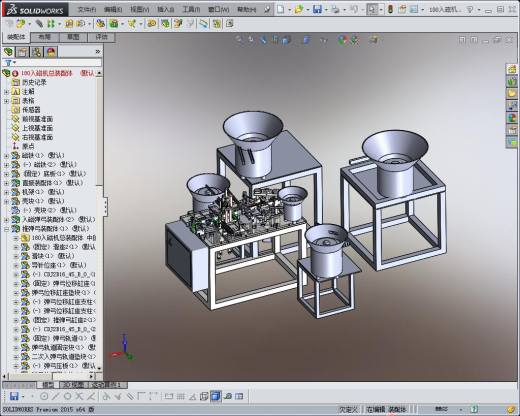The height and width of the screenshot is (416, 520).
Task: Toggle the grid icon in the bottom toolbar
Action: click(180, 396)
